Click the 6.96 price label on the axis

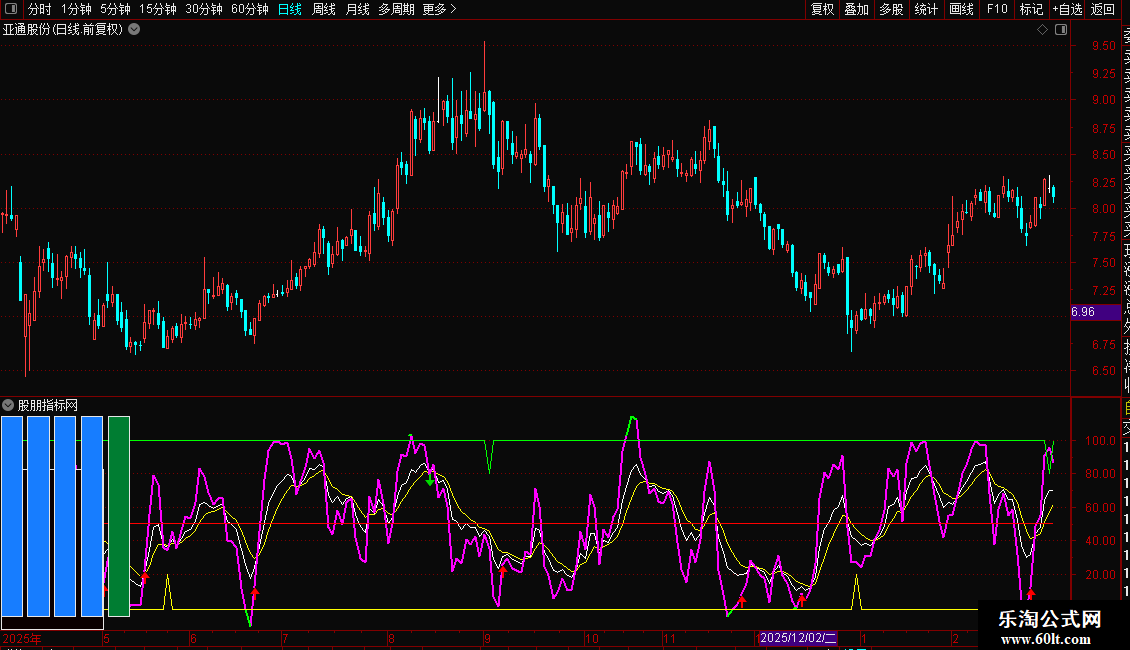point(1083,312)
